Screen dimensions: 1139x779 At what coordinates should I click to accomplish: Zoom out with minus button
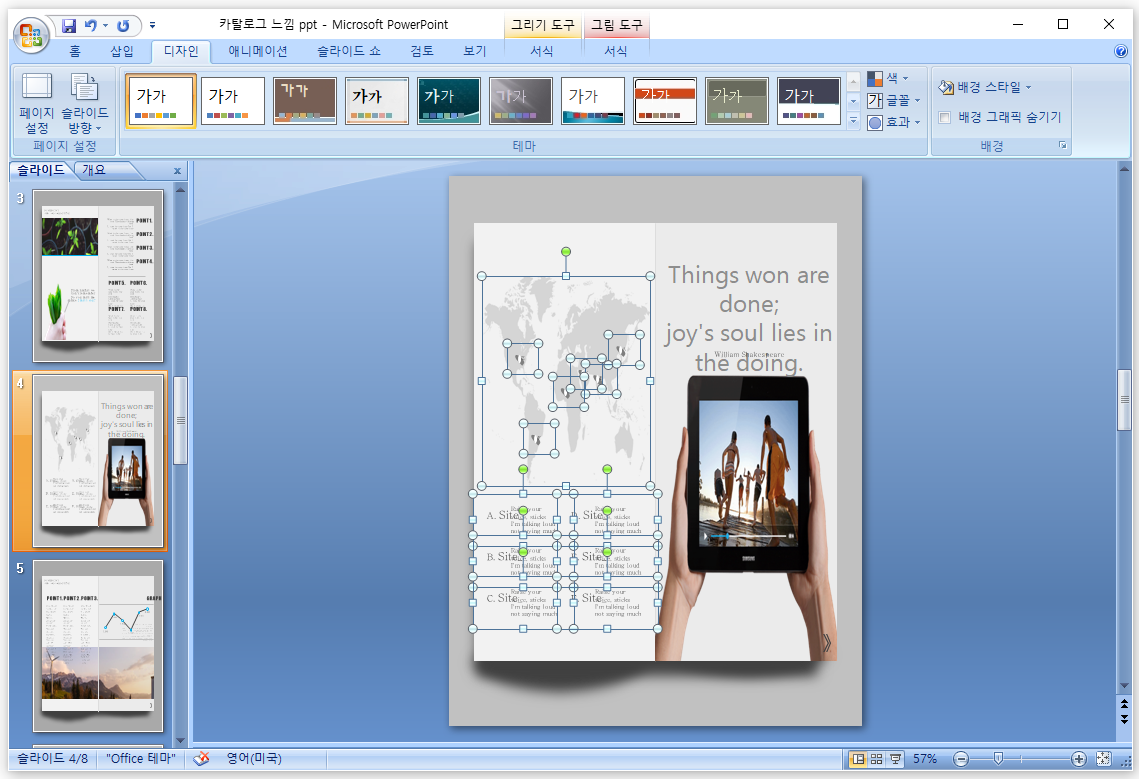tap(961, 759)
